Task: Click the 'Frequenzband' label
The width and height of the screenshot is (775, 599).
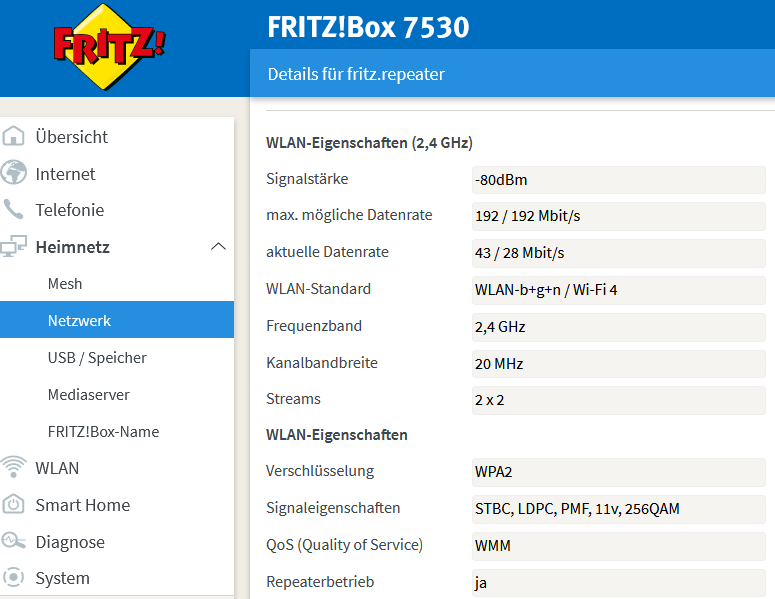Action: point(314,326)
